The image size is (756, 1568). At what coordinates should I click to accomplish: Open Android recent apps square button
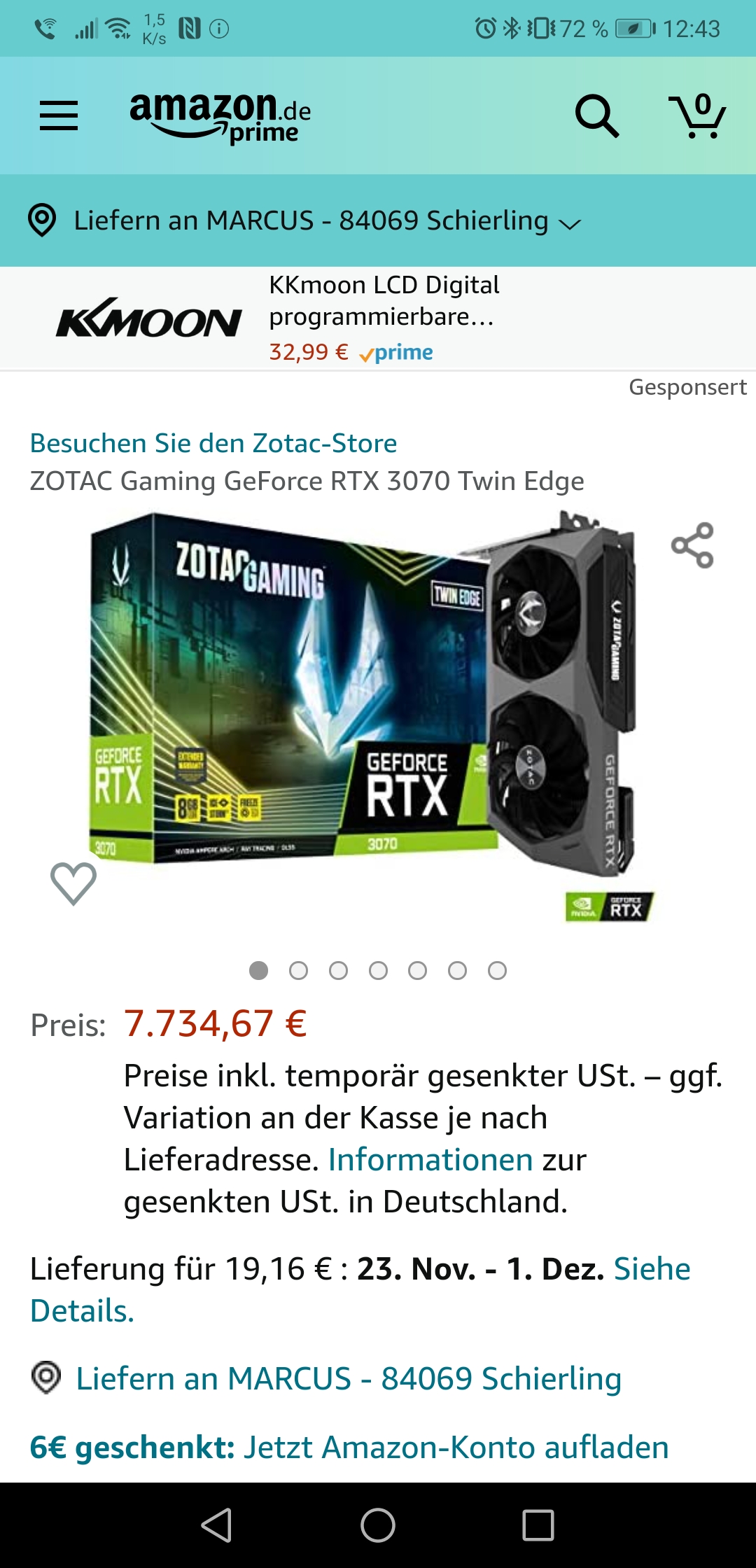(x=538, y=1525)
